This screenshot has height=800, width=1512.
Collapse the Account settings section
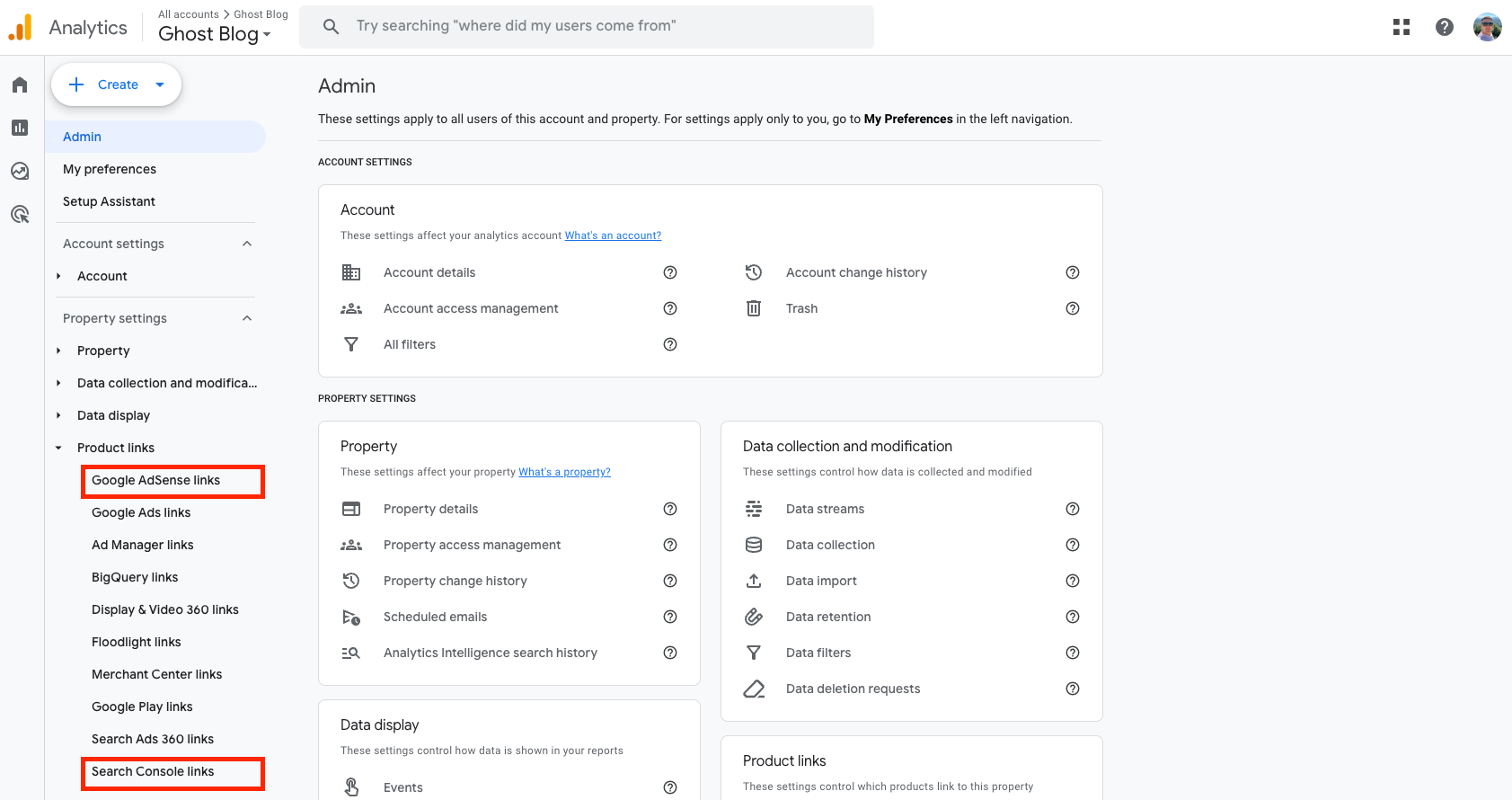point(247,244)
